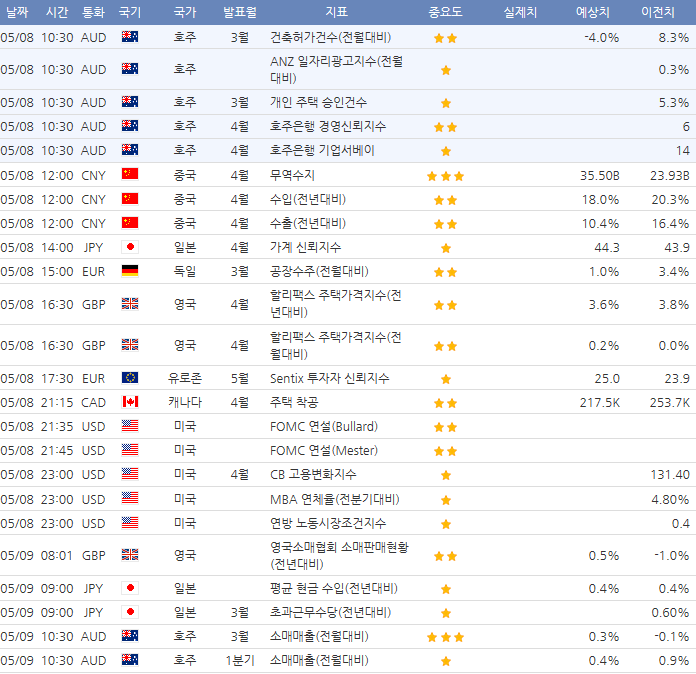Click the US flag in FOMC Mester row
Screen dimensions: 696x674
[130, 450]
